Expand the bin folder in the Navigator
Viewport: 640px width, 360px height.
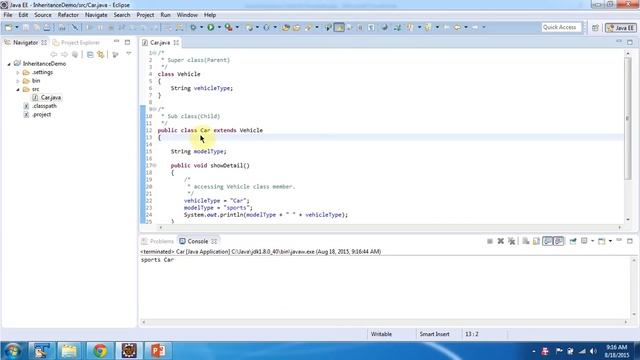pos(18,81)
